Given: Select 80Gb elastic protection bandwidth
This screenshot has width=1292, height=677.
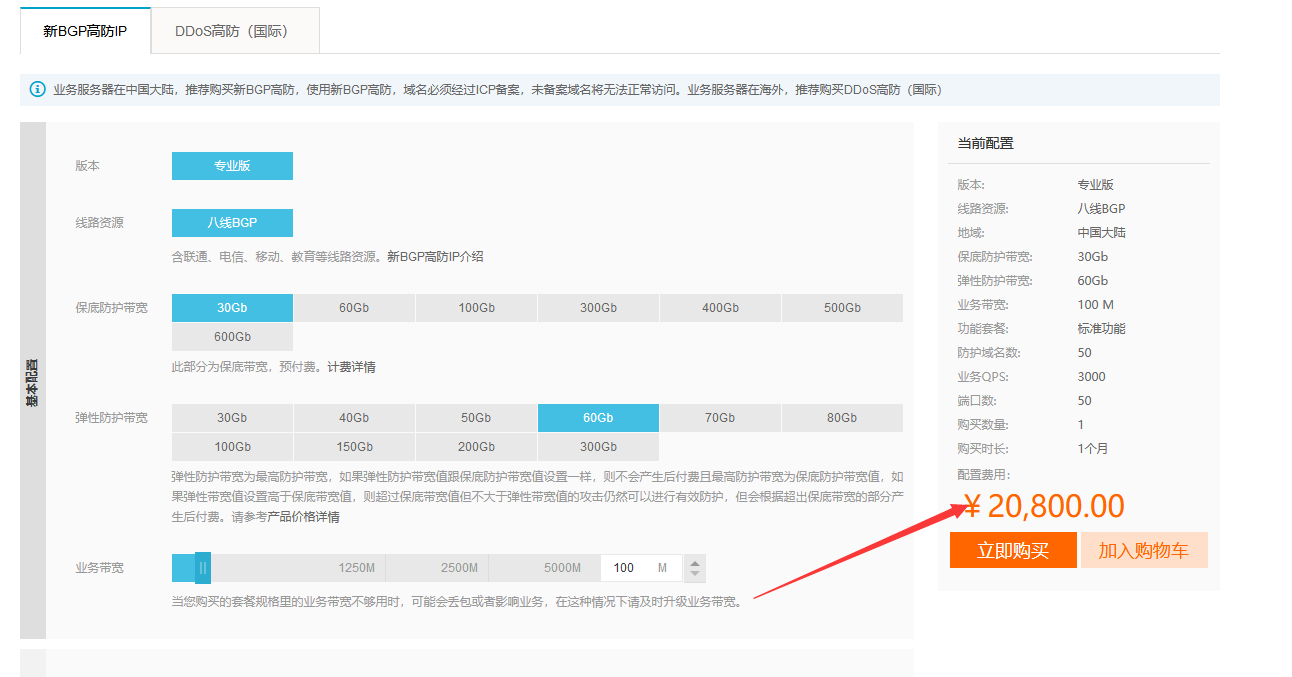Looking at the screenshot, I should point(841,418).
